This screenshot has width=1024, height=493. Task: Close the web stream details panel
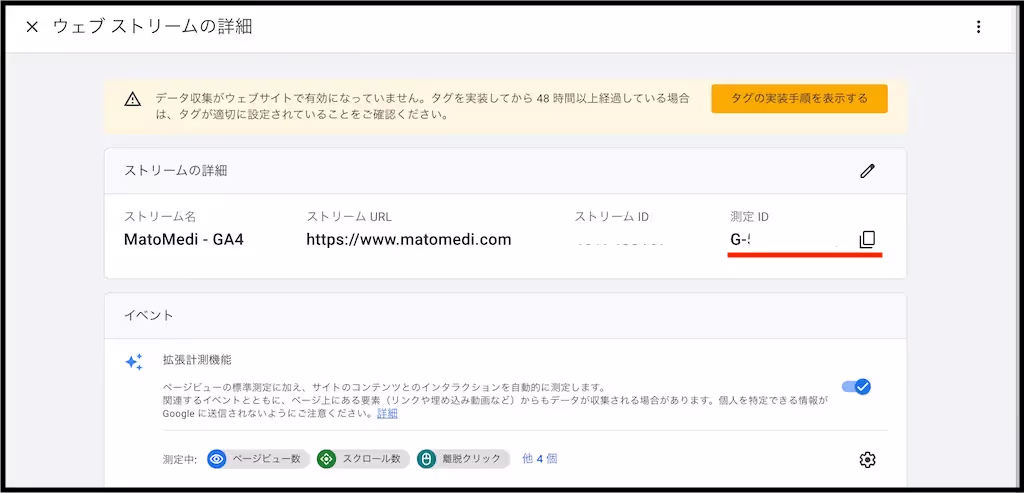32,27
